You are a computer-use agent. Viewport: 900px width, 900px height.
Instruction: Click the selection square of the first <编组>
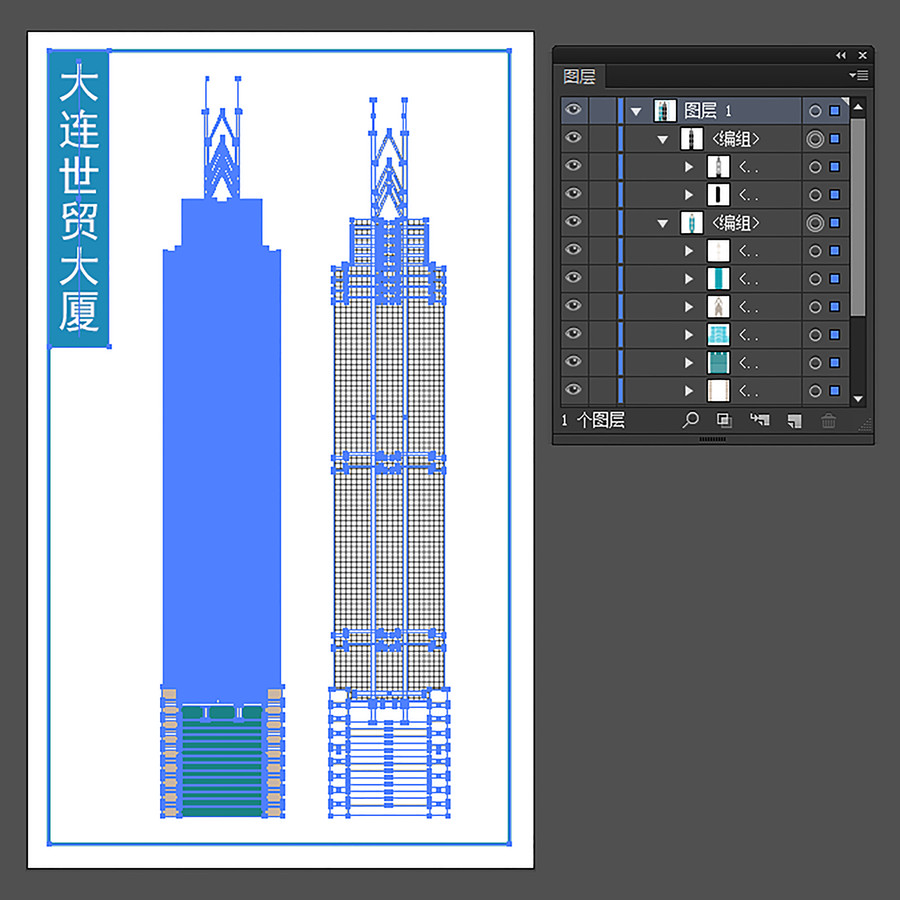click(835, 138)
